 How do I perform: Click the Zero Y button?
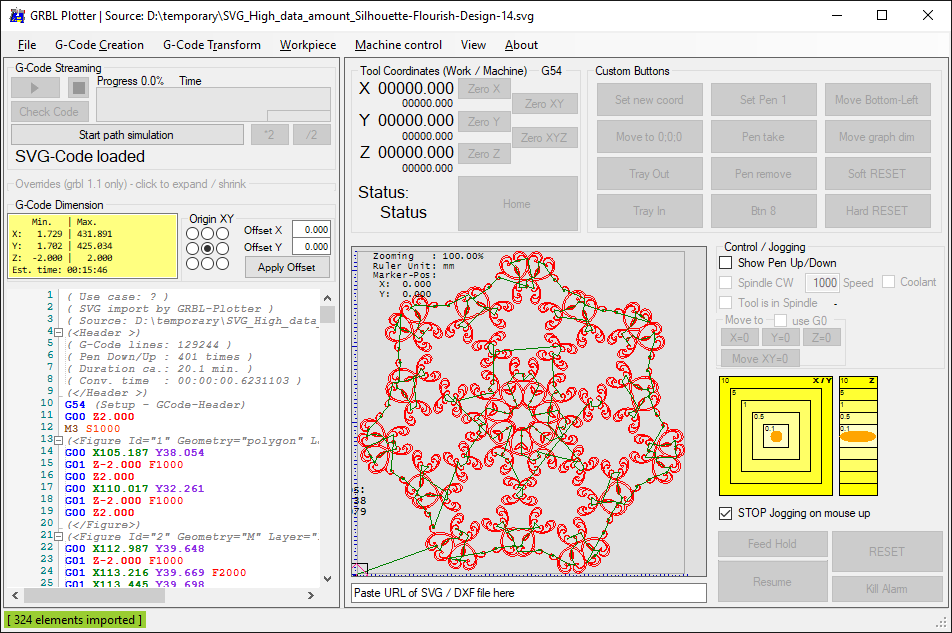pyautogui.click(x=484, y=121)
